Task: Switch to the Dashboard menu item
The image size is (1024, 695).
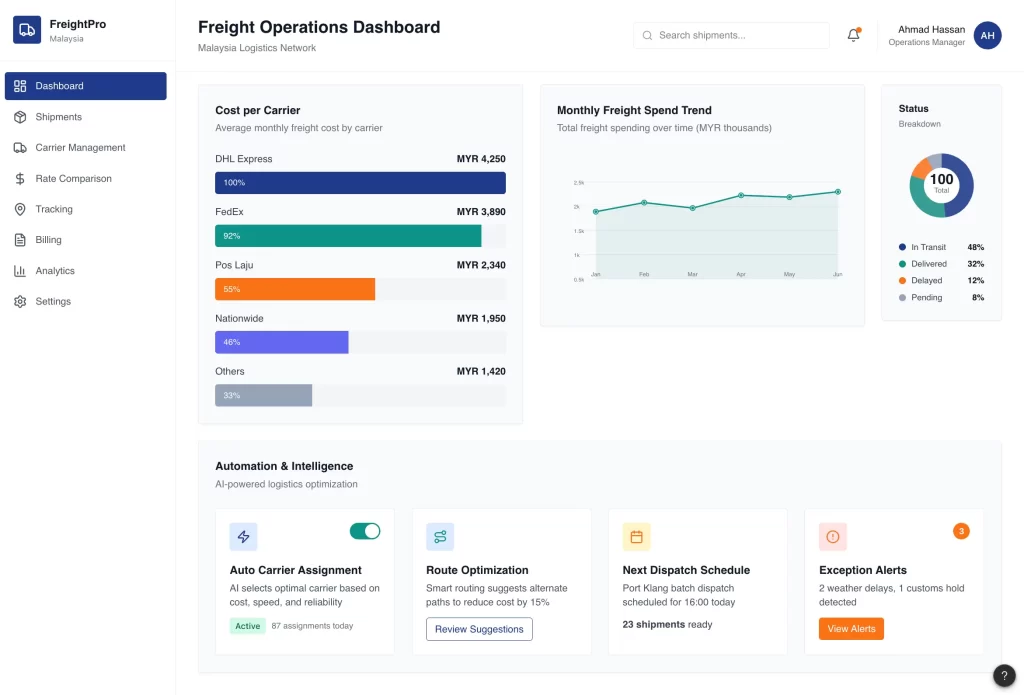Action: [85, 86]
